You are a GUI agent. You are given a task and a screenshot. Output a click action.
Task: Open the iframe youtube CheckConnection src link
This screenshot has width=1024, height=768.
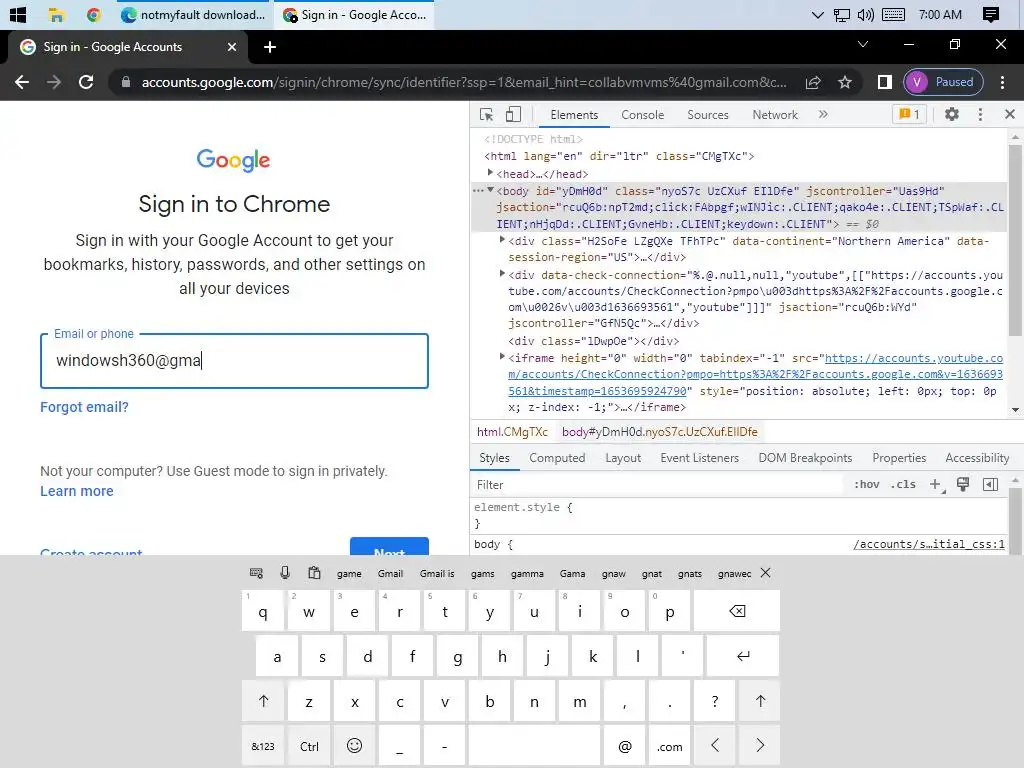(756, 375)
